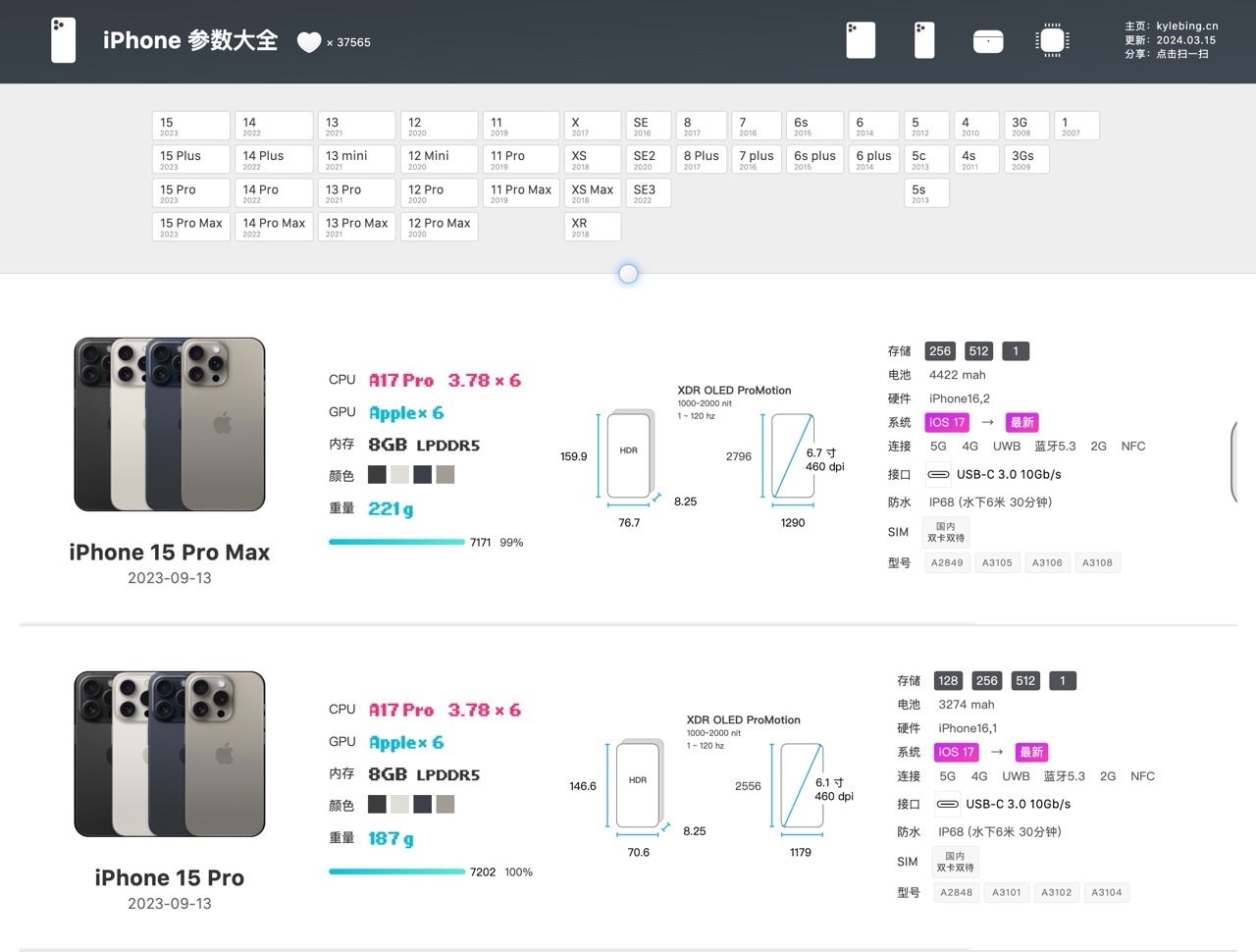Open the iPhone category icon in the header
The height and width of the screenshot is (952, 1256).
point(924,40)
